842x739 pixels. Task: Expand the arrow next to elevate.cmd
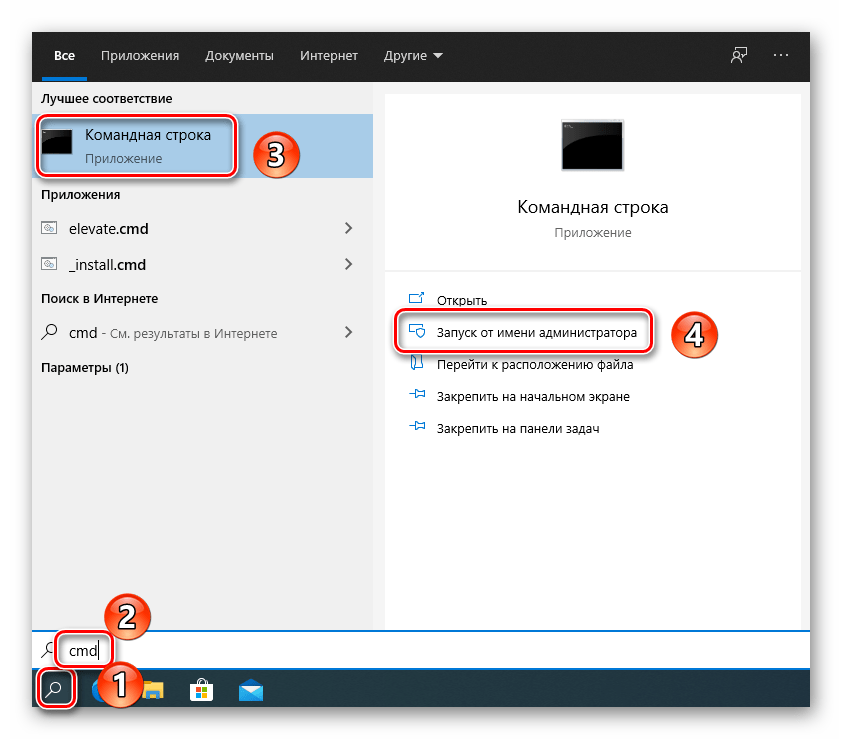point(348,229)
